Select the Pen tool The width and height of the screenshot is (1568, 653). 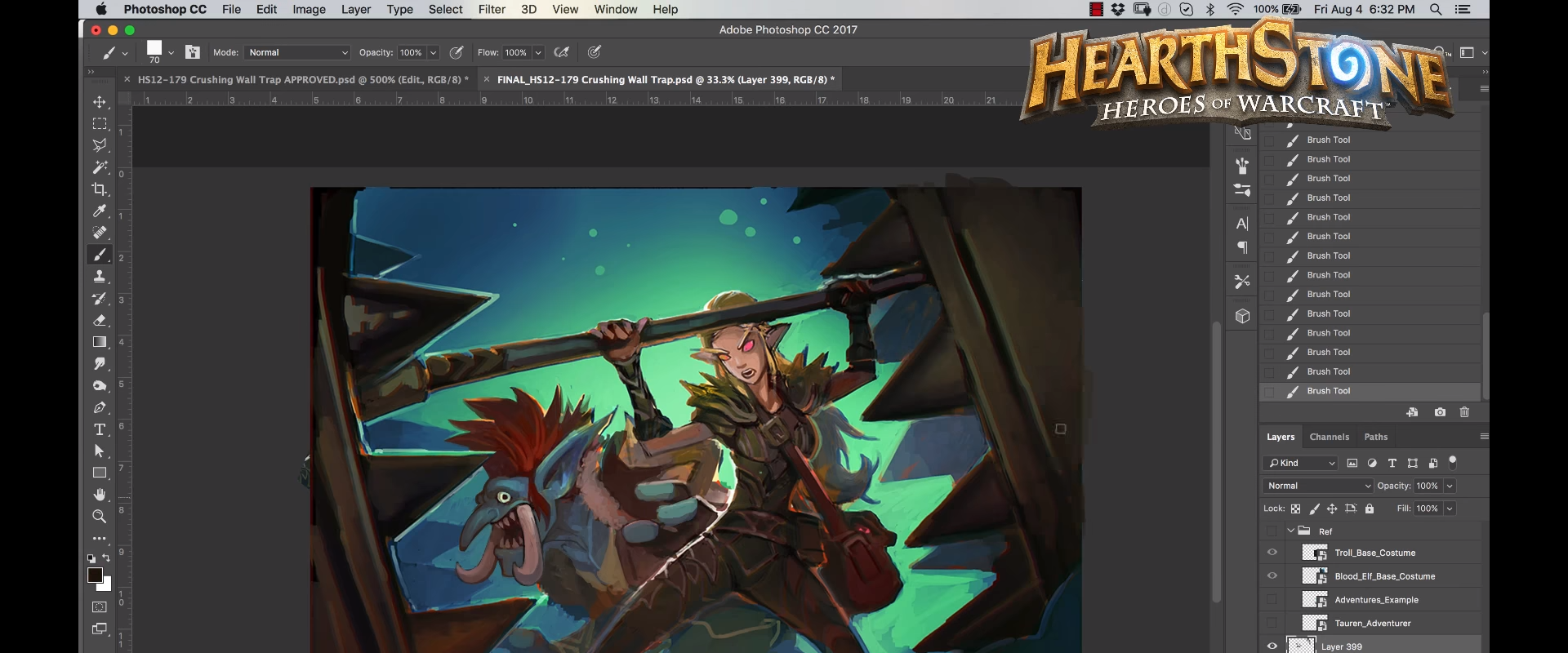(100, 407)
